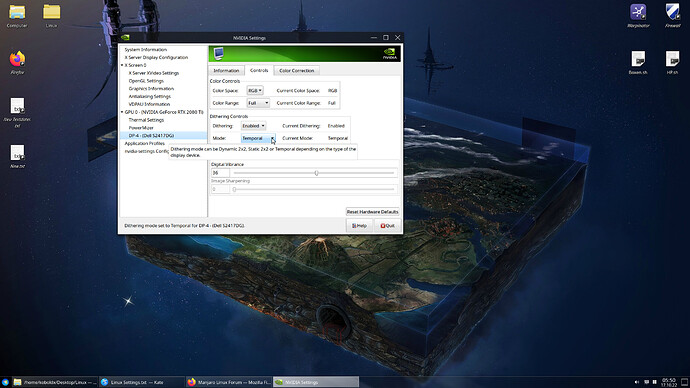Image resolution: width=690 pixels, height=388 pixels.
Task: Switch to the Linux Settings.txt Kate task
Action: 141,382
